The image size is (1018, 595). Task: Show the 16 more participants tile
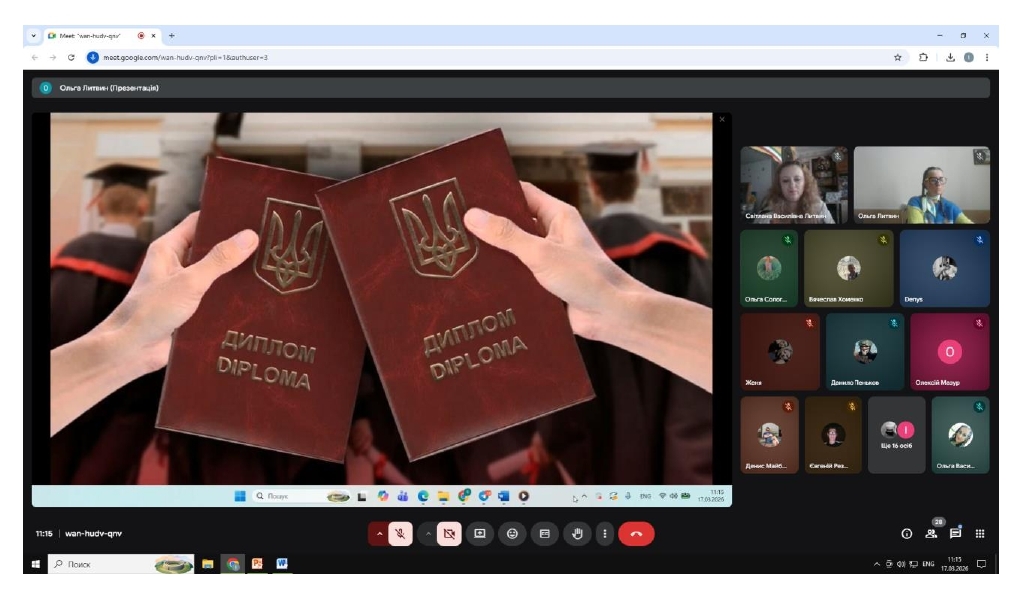[897, 435]
